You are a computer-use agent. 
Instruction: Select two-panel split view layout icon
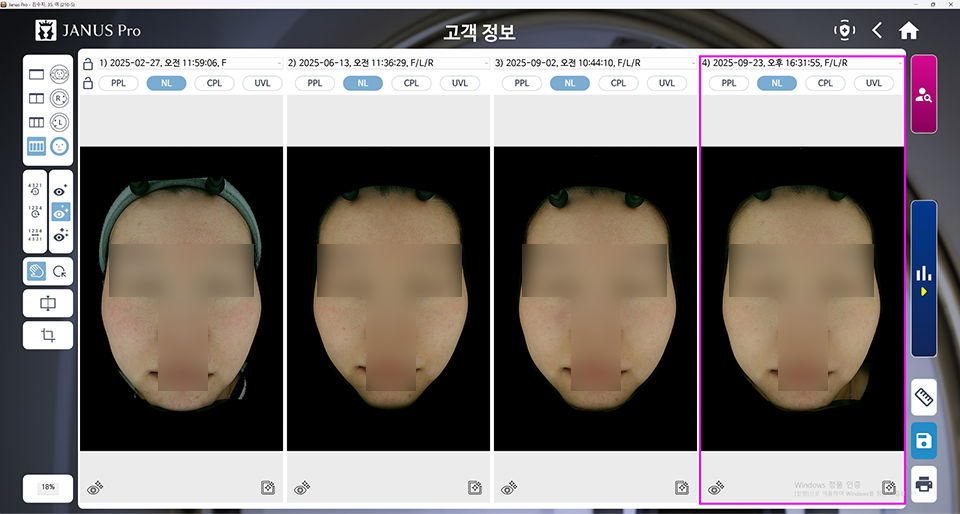pos(37,98)
